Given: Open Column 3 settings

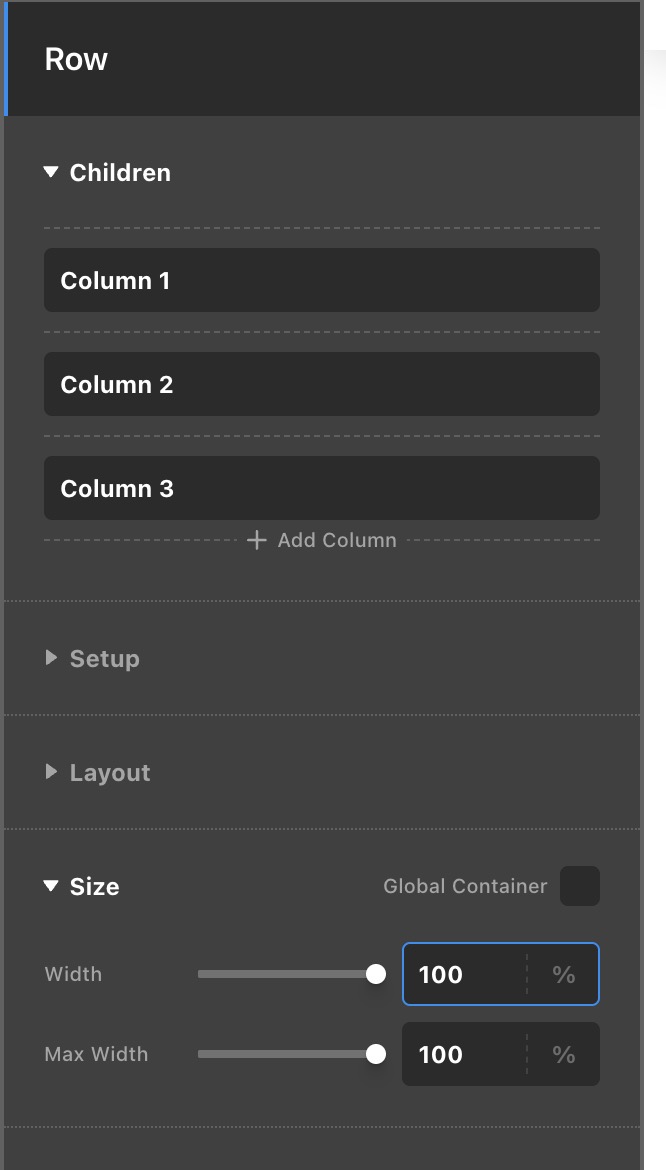Looking at the screenshot, I should 321,489.
